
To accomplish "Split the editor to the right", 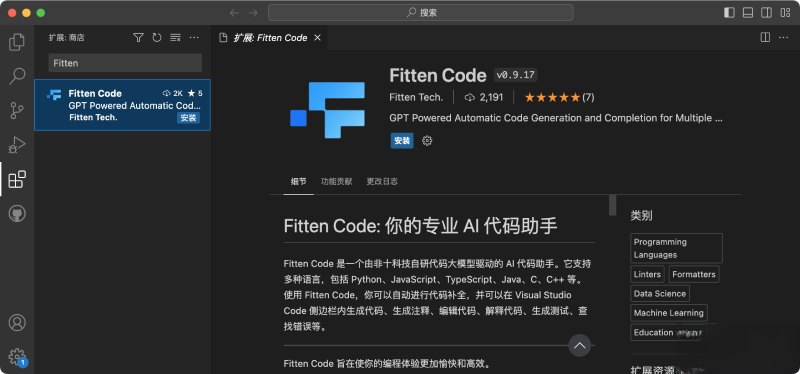I will [x=765, y=37].
